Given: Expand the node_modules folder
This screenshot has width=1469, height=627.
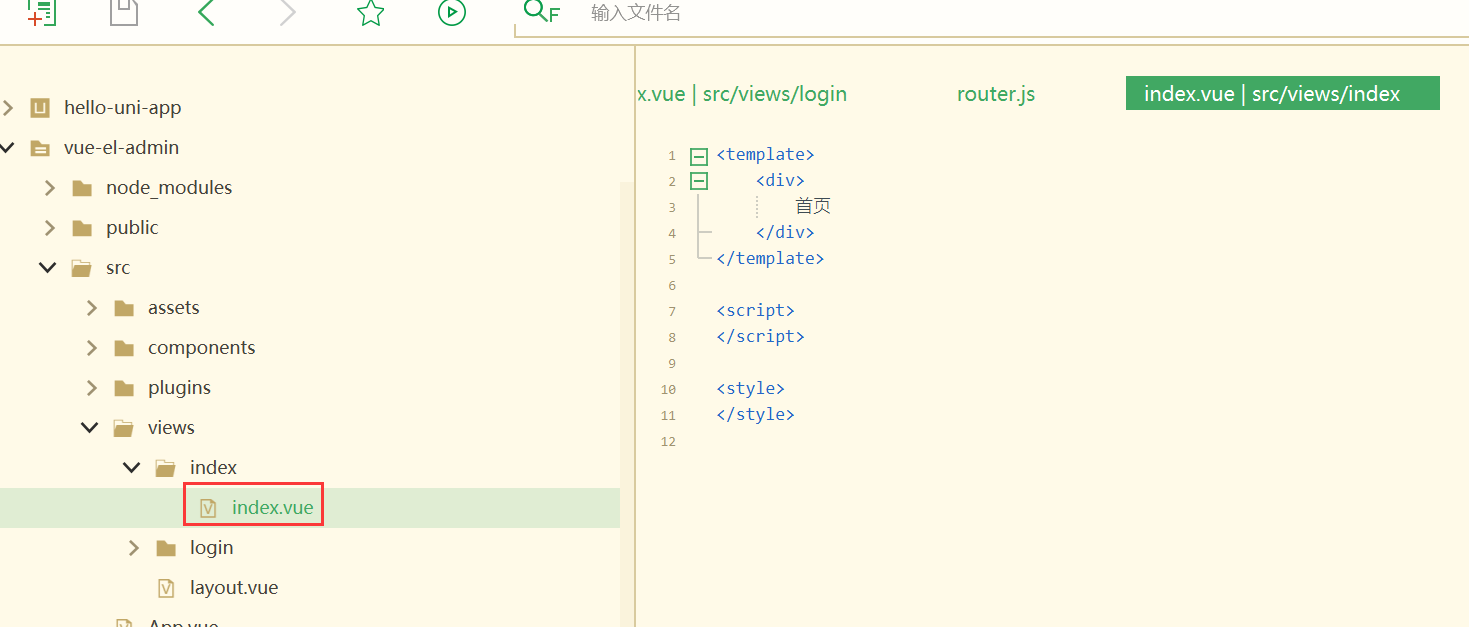Looking at the screenshot, I should [50, 187].
